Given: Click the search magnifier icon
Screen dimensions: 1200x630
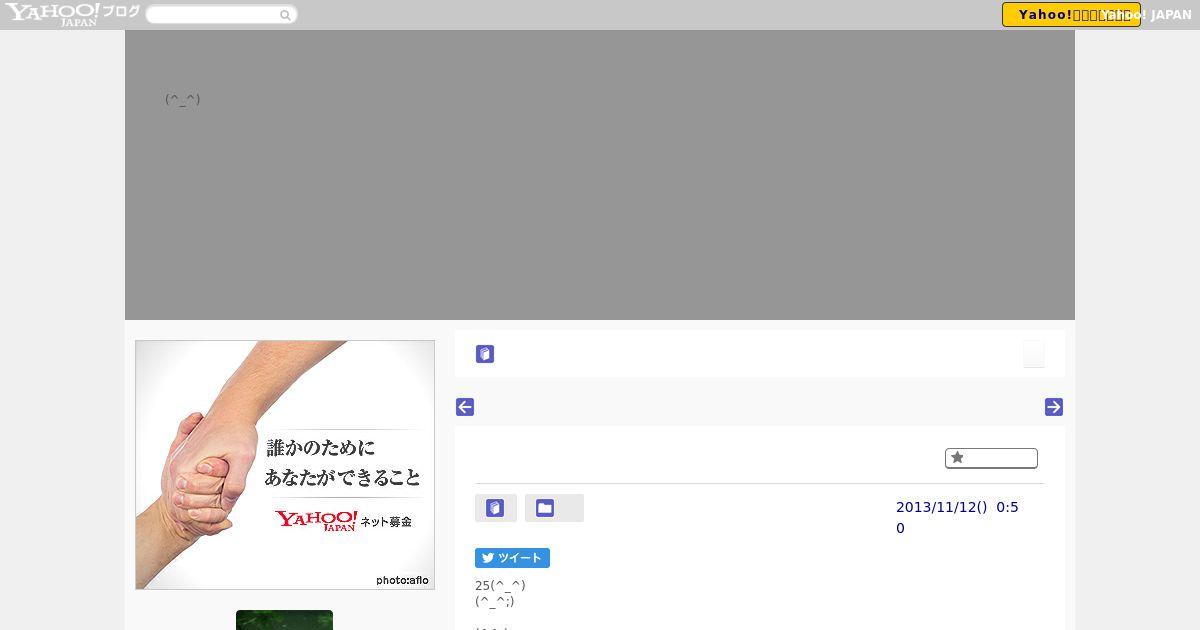Looking at the screenshot, I should (286, 15).
